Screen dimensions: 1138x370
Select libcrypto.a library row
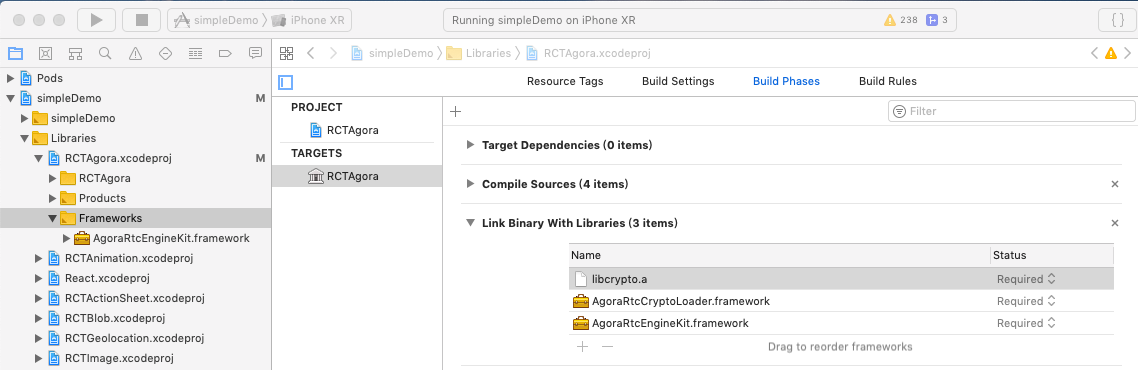click(x=841, y=279)
